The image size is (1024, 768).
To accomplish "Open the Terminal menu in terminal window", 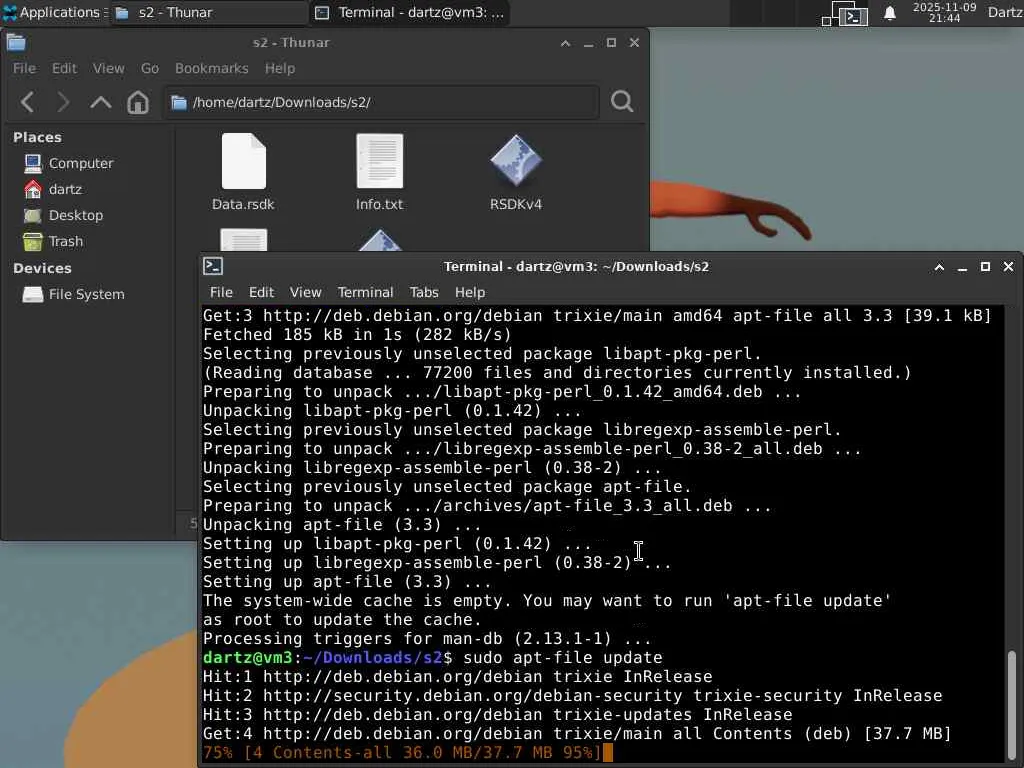I will [365, 292].
